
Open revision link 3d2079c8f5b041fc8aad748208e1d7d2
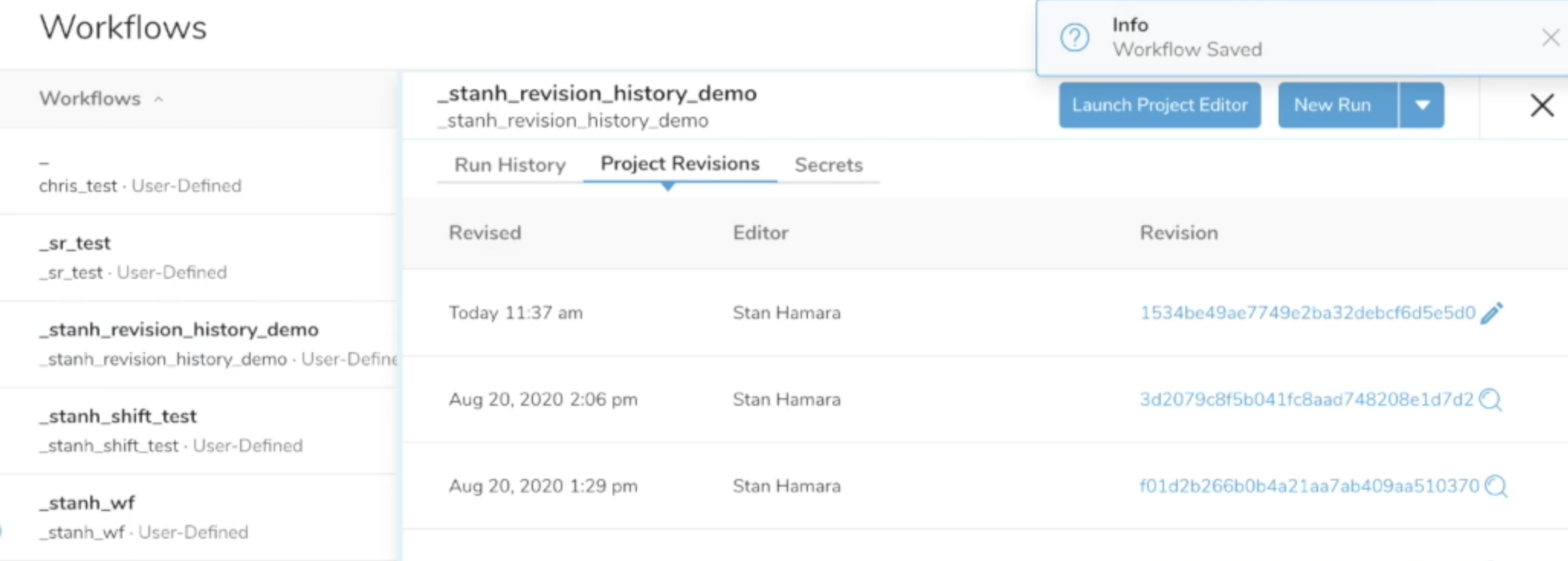point(1306,399)
